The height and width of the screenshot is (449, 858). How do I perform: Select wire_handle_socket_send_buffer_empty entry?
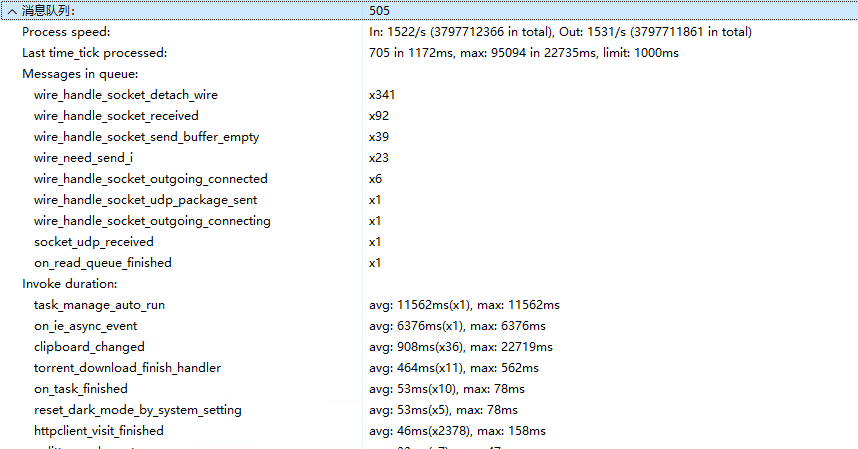click(x=139, y=137)
